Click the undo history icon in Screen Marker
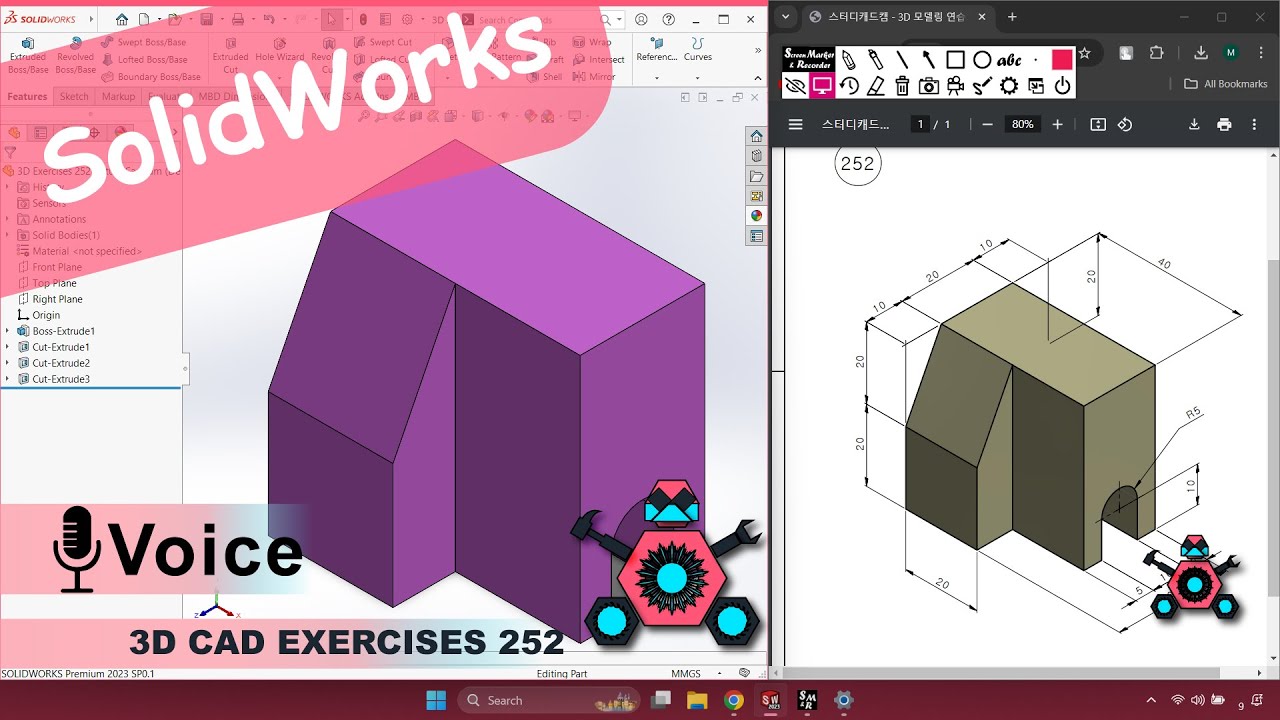The width and height of the screenshot is (1280, 720). 849,86
